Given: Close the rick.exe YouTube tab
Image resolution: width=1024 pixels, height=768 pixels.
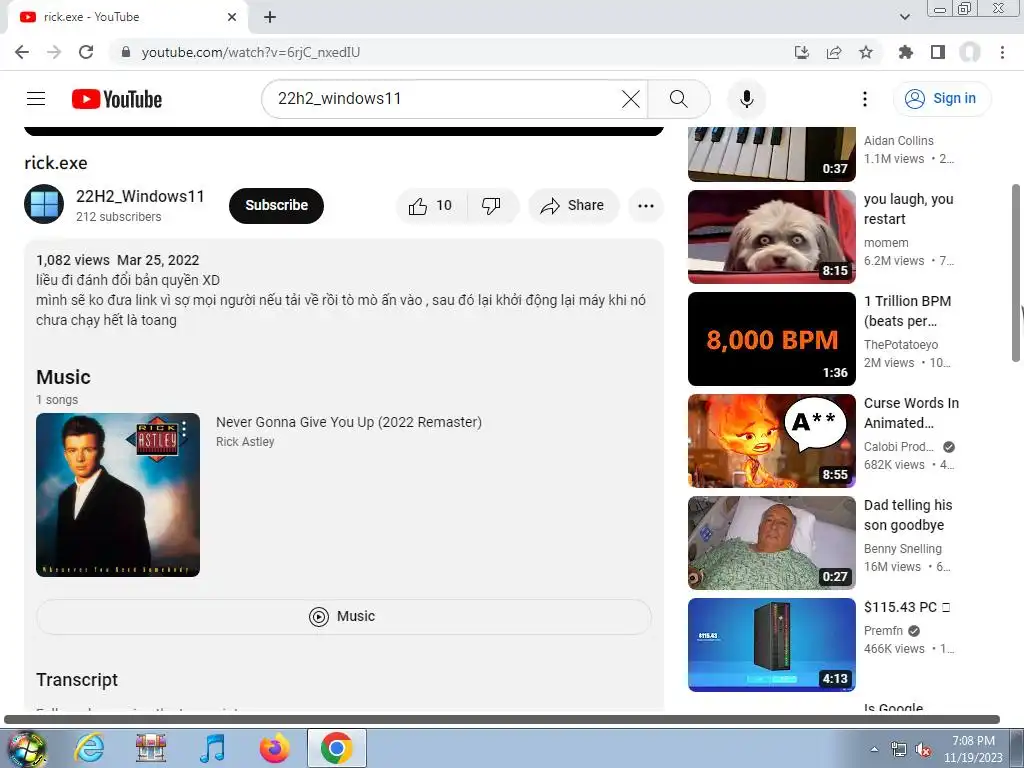Looking at the screenshot, I should (232, 17).
